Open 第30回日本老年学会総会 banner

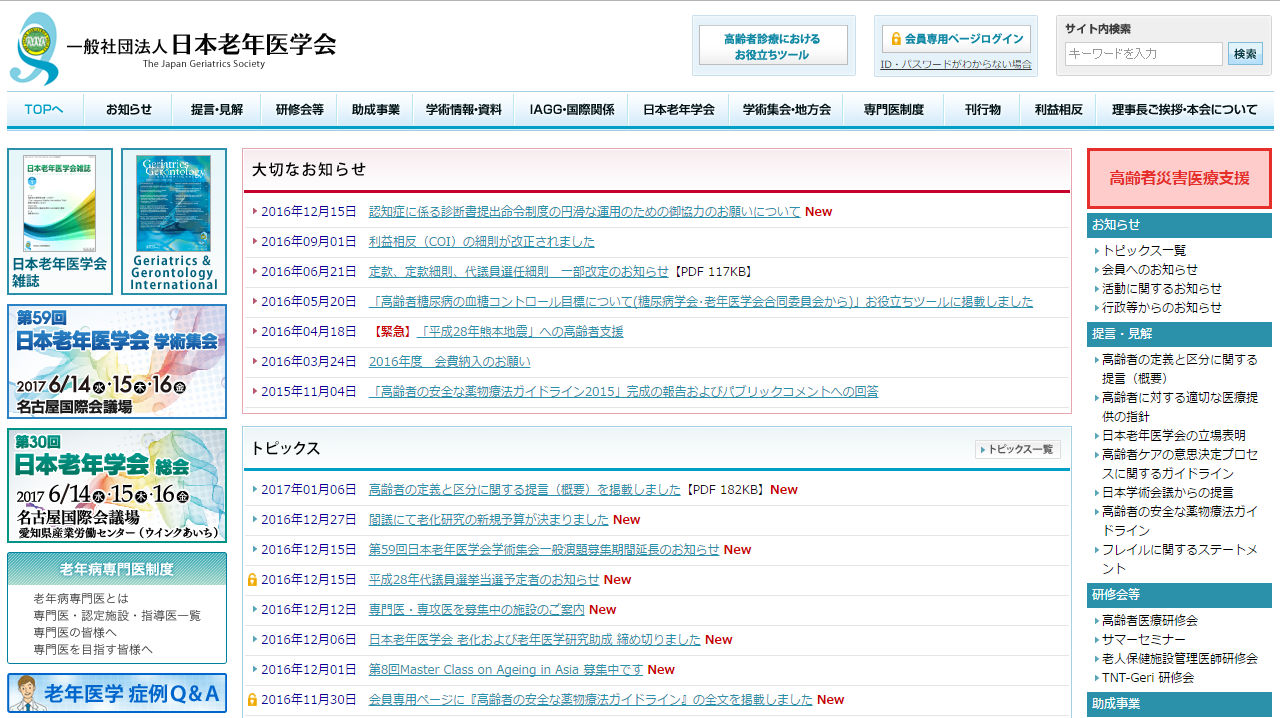117,486
